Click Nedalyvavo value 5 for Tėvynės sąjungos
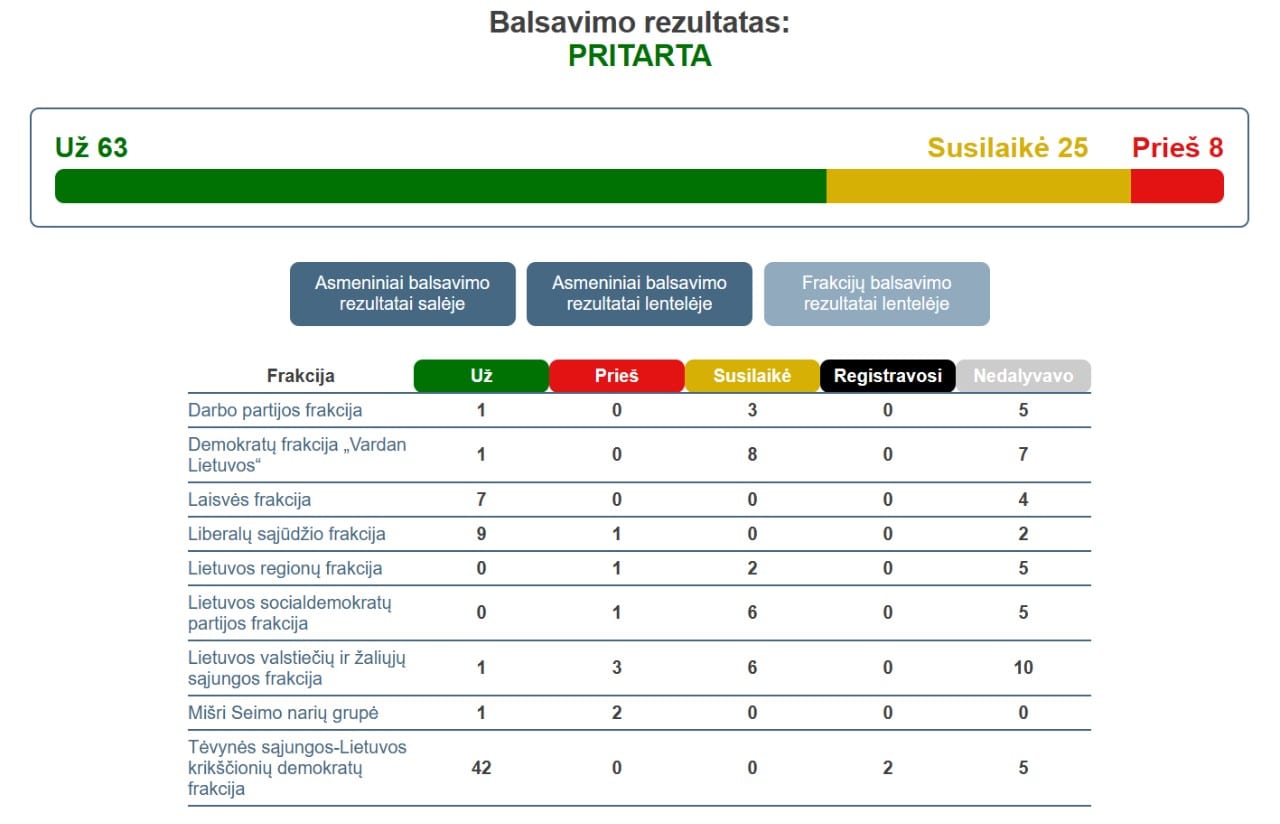 1023,768
